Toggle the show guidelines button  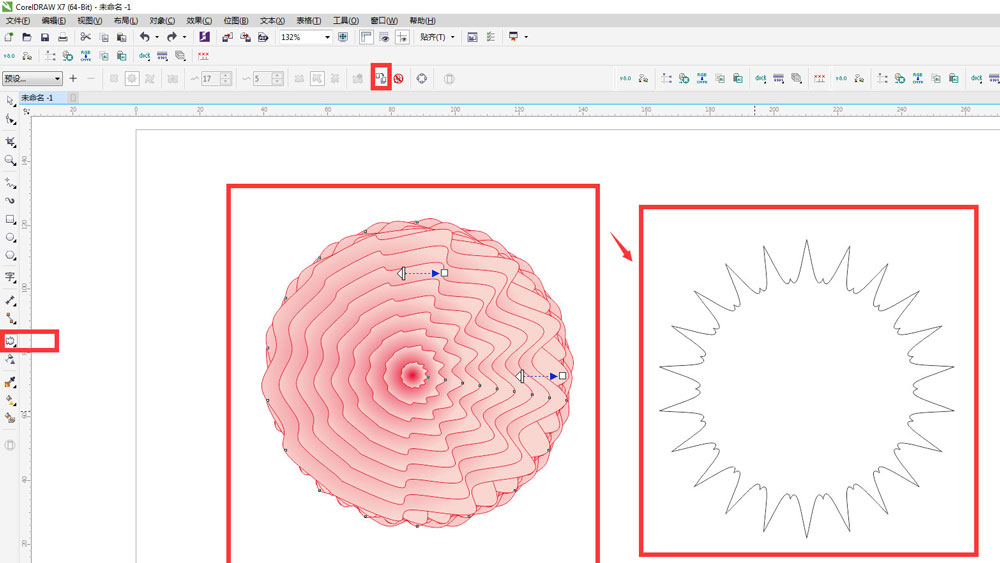point(402,37)
